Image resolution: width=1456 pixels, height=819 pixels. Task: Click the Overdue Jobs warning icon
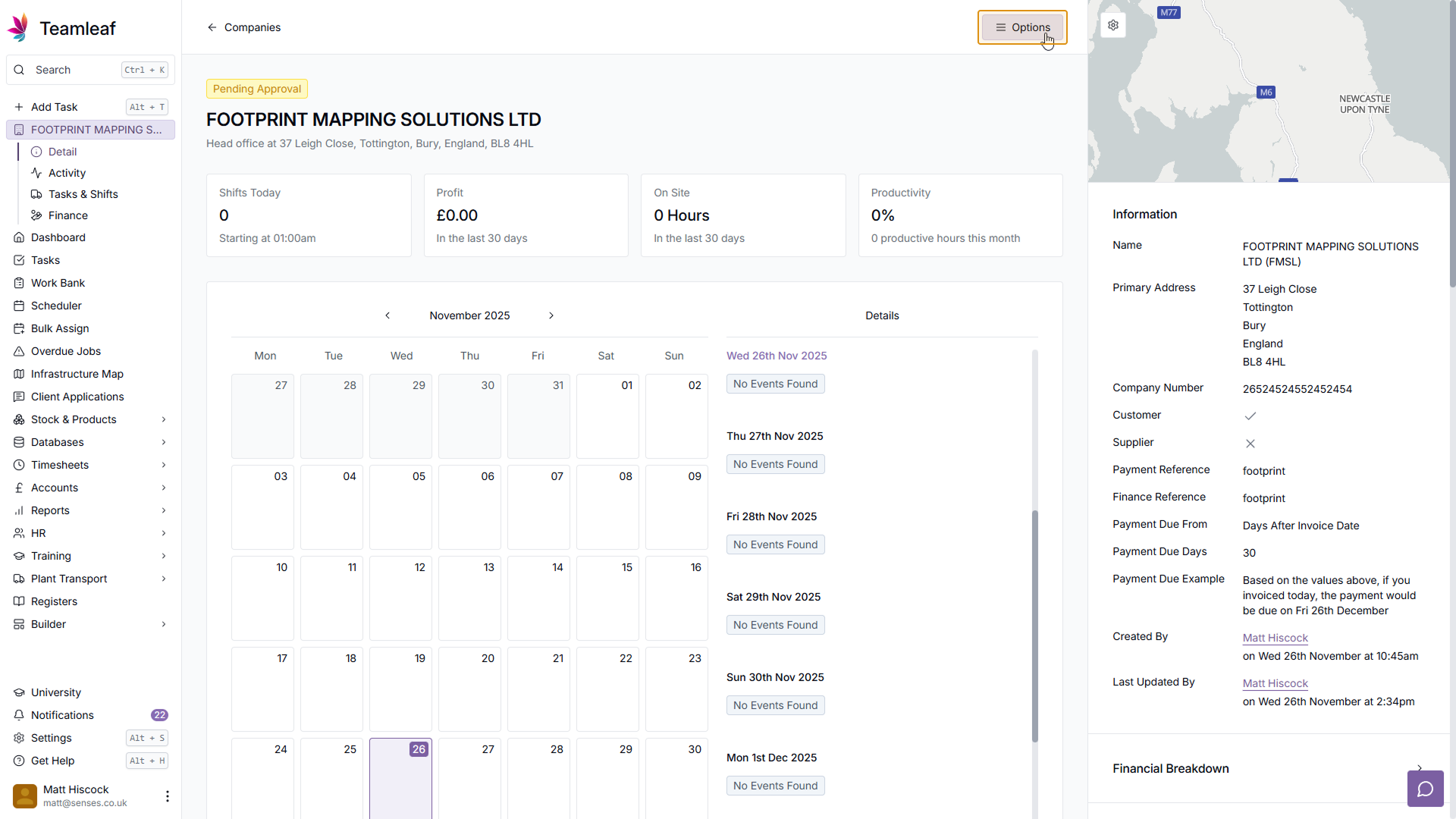[20, 351]
